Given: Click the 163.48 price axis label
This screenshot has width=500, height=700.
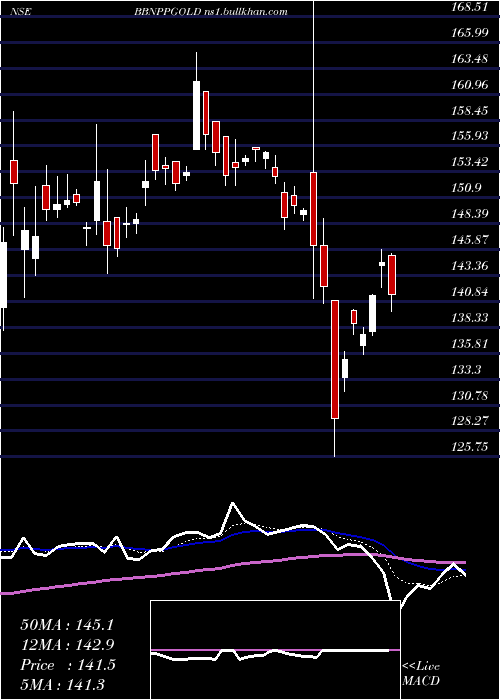Looking at the screenshot, I should 469,58.
